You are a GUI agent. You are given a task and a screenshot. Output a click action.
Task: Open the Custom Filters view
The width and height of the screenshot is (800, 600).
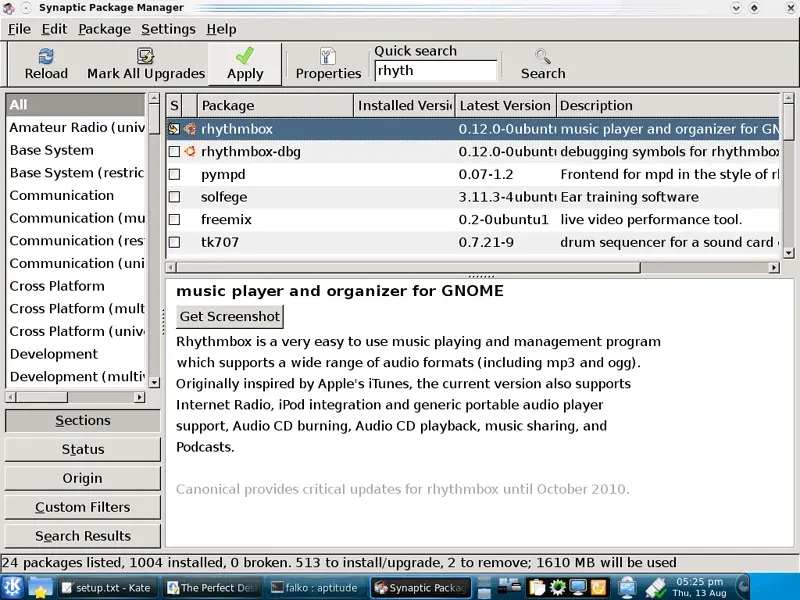(x=83, y=507)
